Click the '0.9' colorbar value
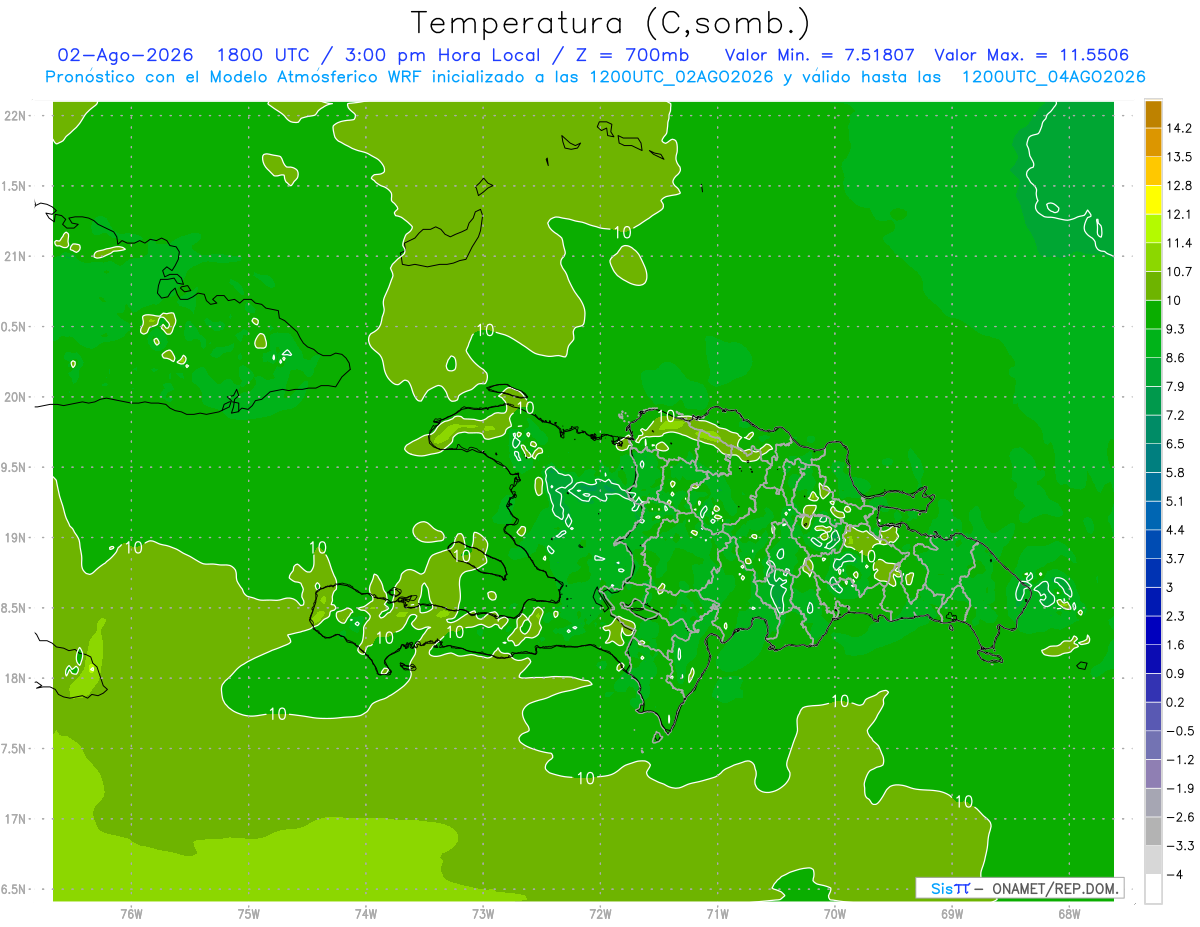The image size is (1200, 927). [1176, 673]
